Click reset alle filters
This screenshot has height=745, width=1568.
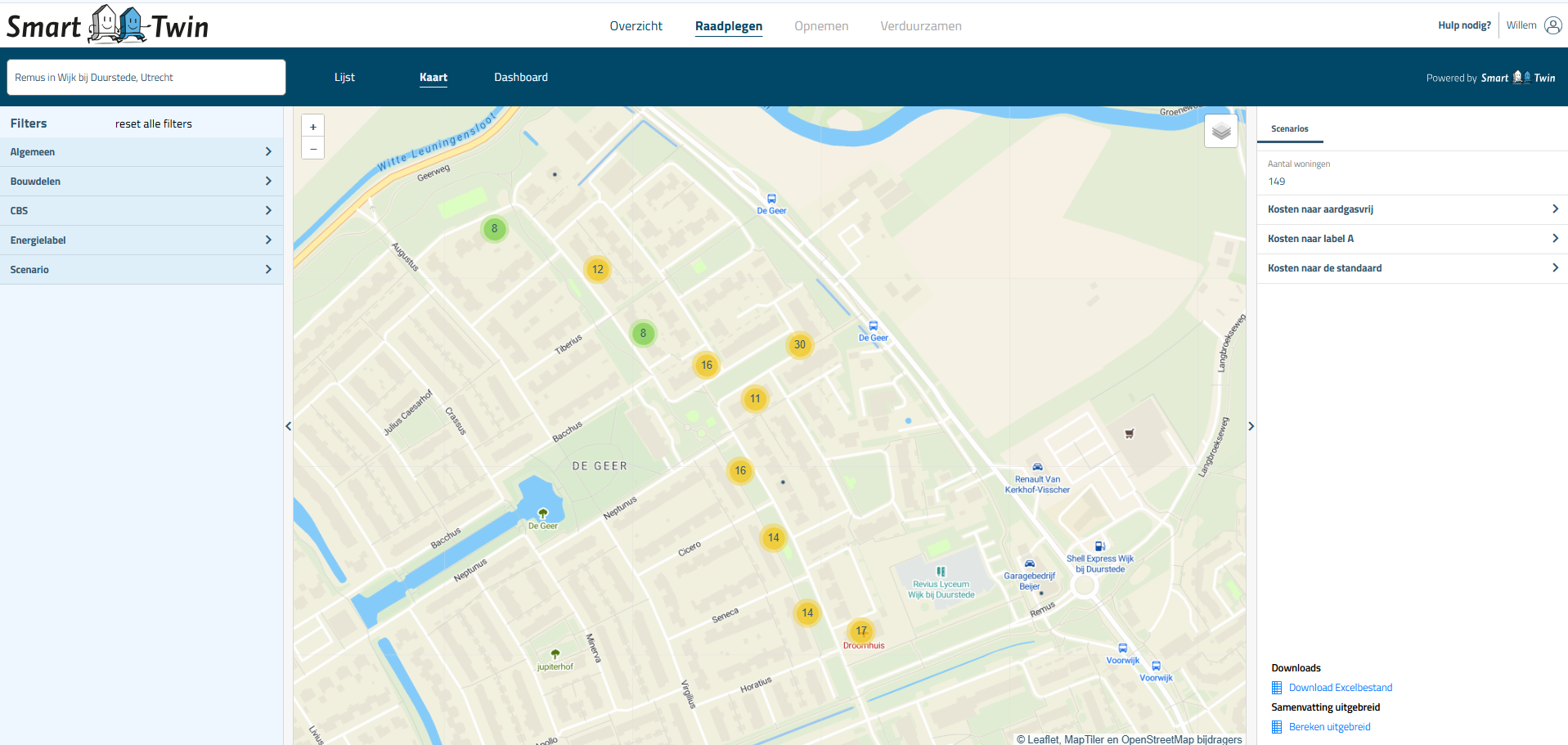pyautogui.click(x=153, y=124)
